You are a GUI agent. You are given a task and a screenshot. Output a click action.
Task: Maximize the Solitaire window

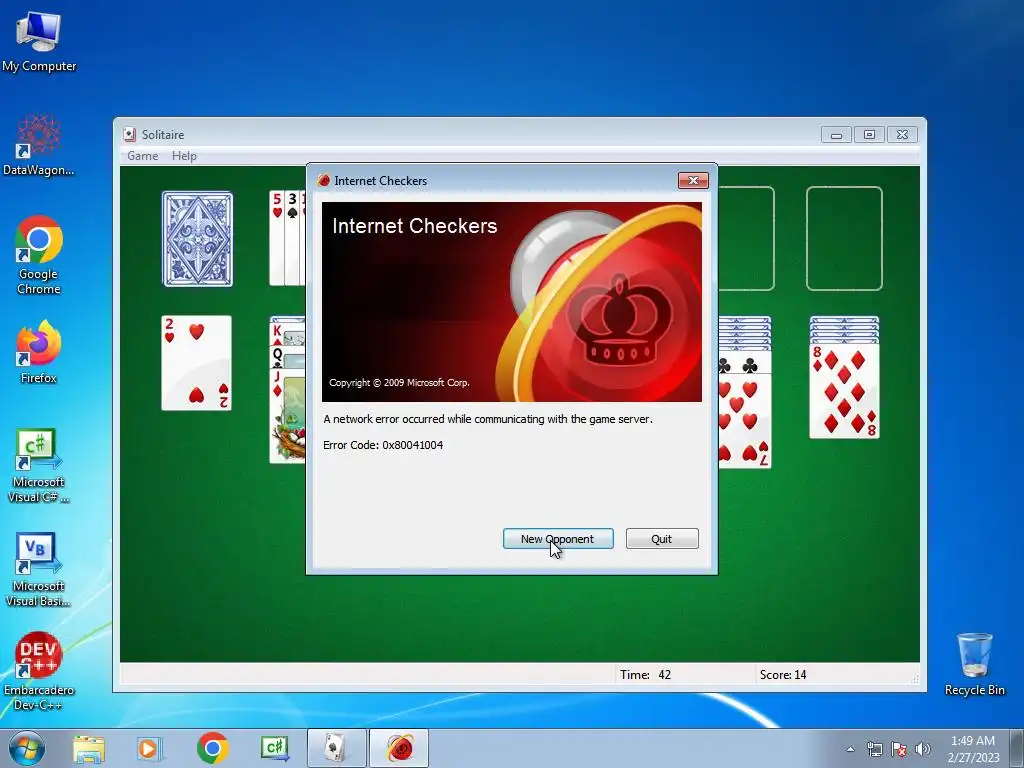[869, 135]
